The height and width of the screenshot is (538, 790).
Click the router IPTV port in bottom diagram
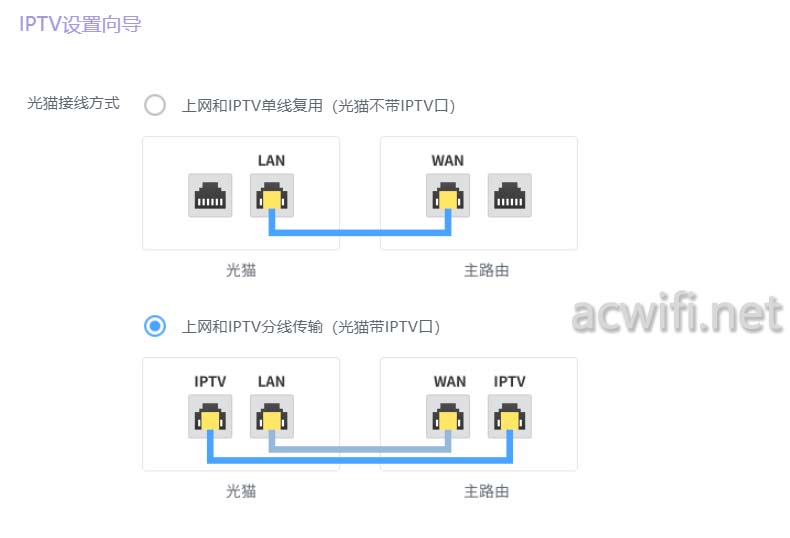click(x=509, y=416)
